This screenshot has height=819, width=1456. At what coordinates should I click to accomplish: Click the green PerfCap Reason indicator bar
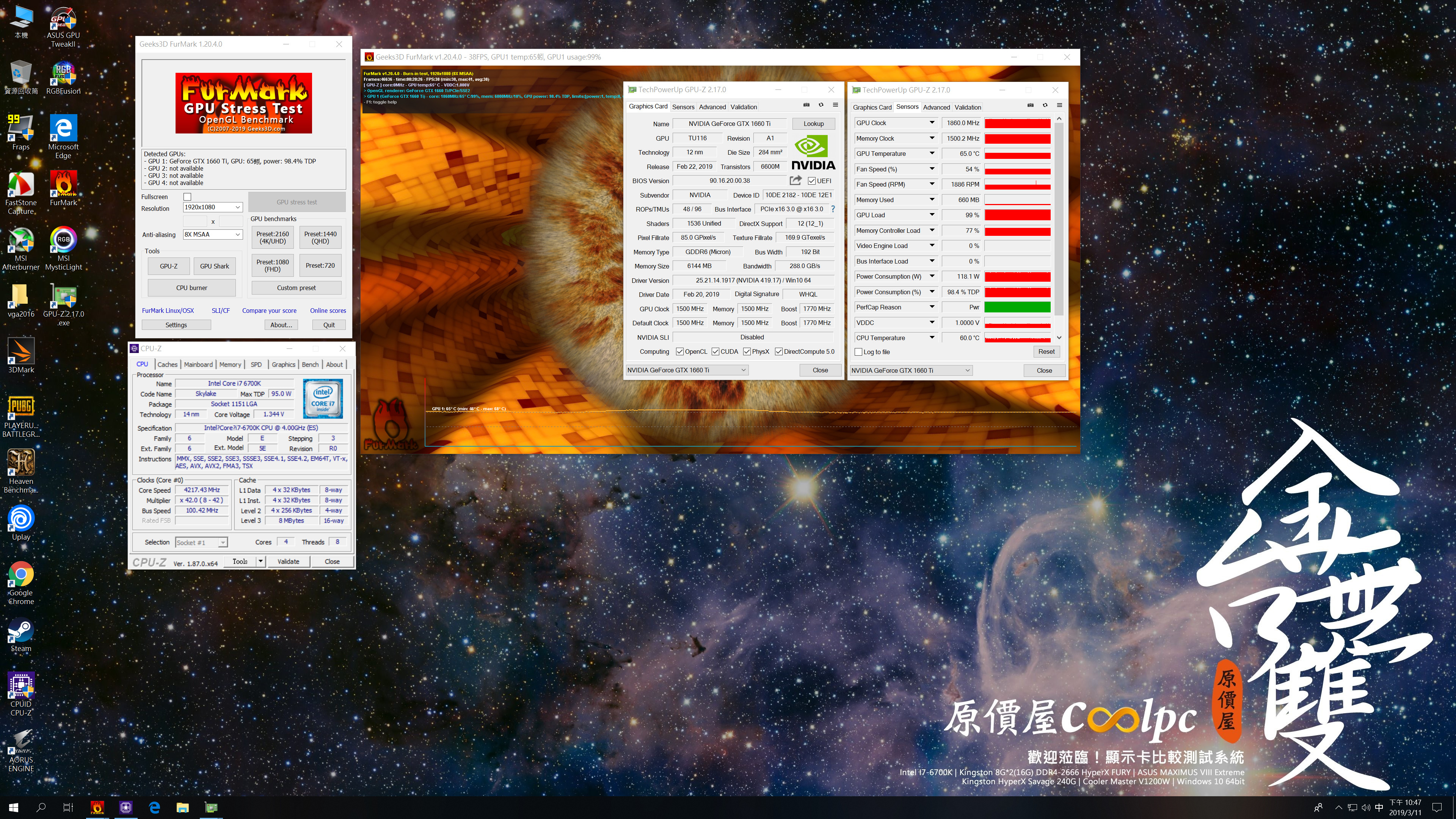pyautogui.click(x=1017, y=308)
